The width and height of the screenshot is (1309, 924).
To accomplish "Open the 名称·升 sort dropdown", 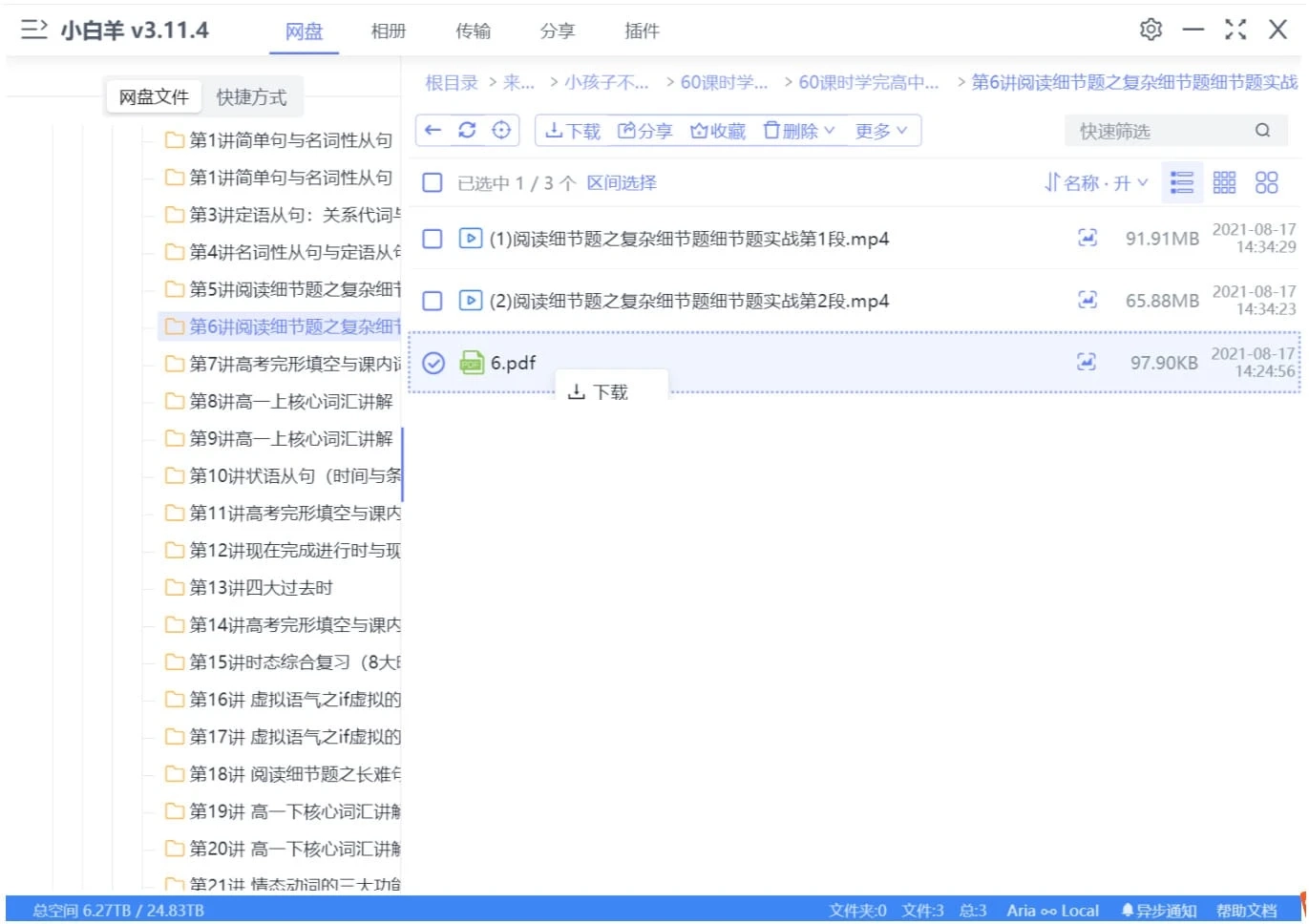I will [1096, 182].
